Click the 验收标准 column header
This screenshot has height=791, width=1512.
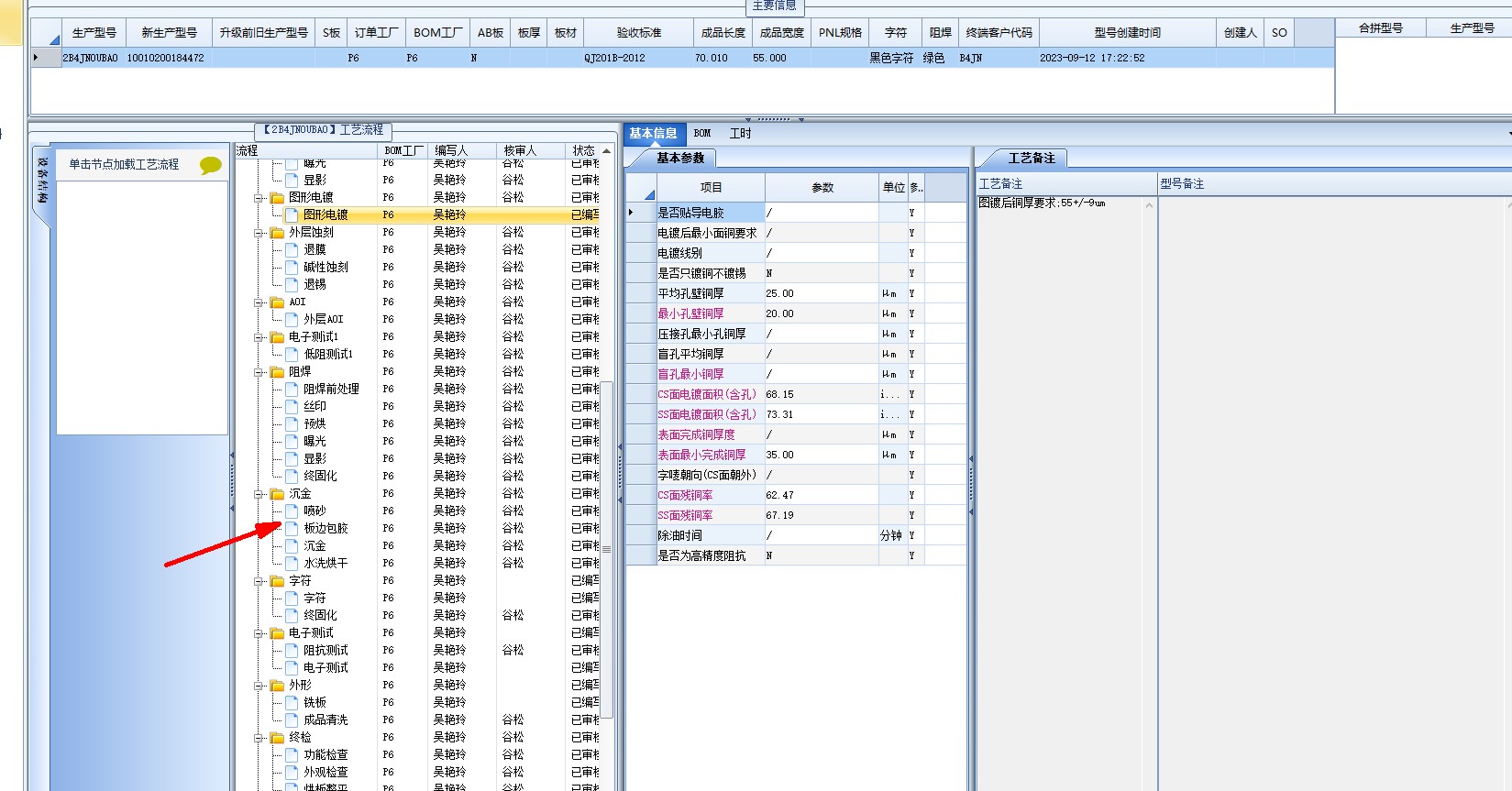click(638, 32)
